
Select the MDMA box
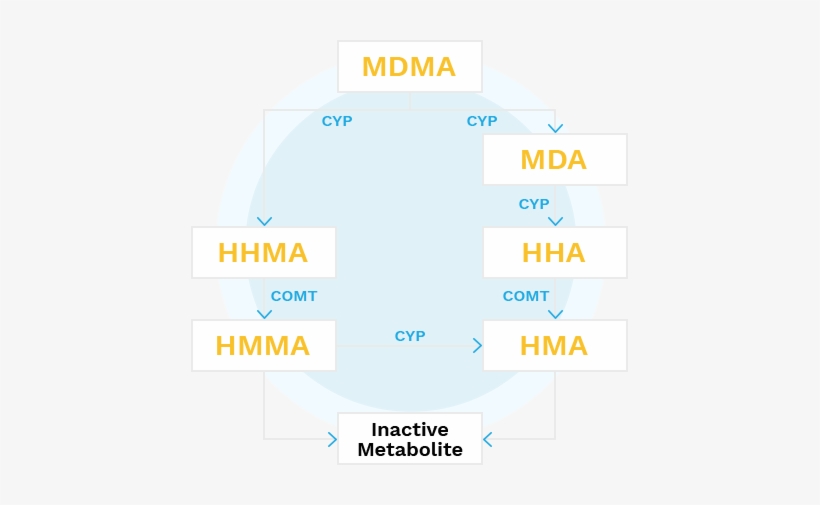tap(409, 67)
